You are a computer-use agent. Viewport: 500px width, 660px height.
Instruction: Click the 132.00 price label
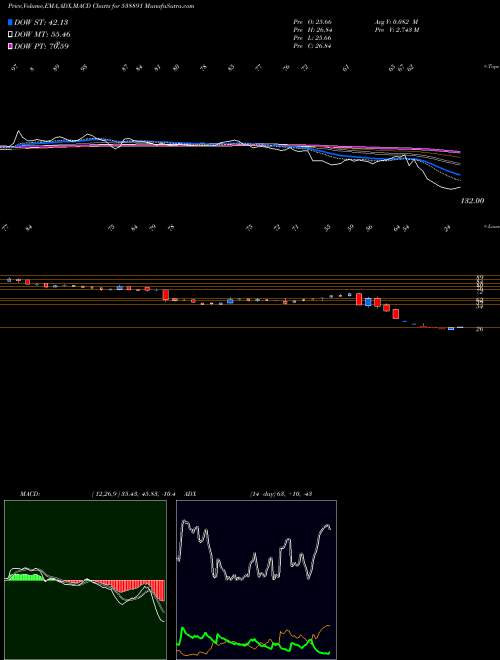tap(472, 201)
